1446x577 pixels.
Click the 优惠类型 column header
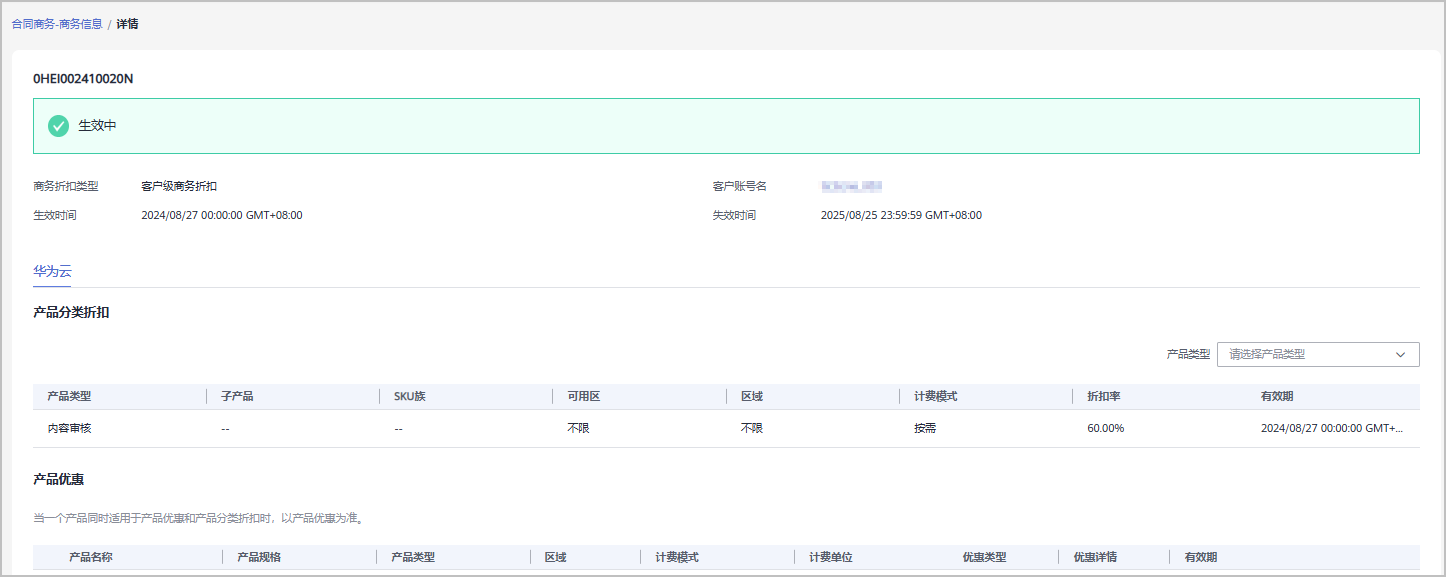coord(984,557)
